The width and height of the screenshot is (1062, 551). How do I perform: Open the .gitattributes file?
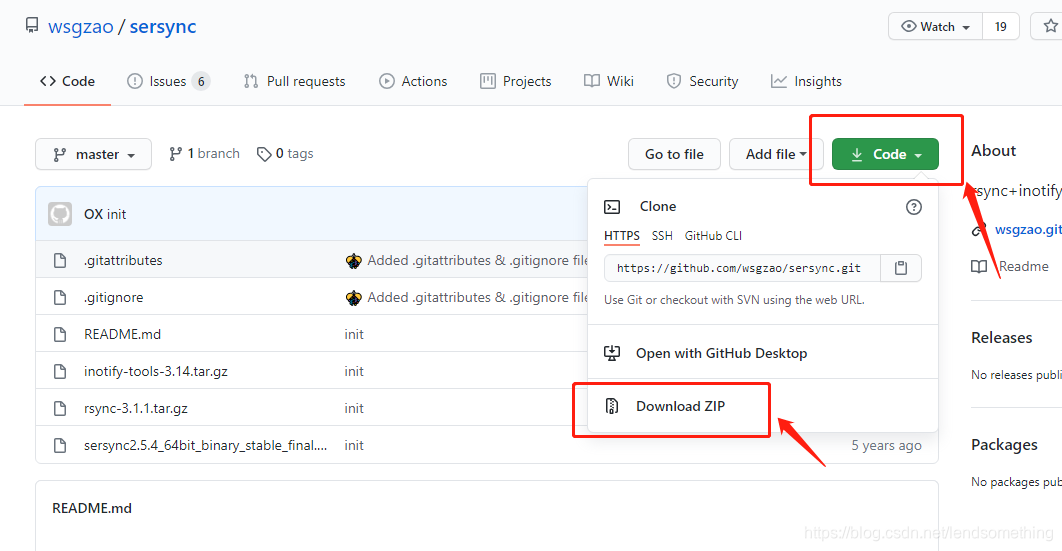click(x=123, y=260)
